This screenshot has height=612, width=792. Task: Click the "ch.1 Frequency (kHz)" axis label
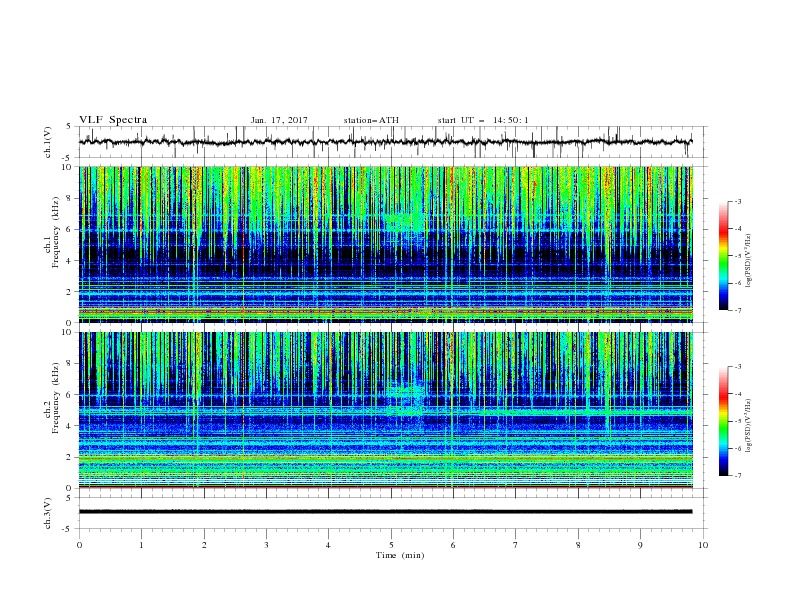52,232
